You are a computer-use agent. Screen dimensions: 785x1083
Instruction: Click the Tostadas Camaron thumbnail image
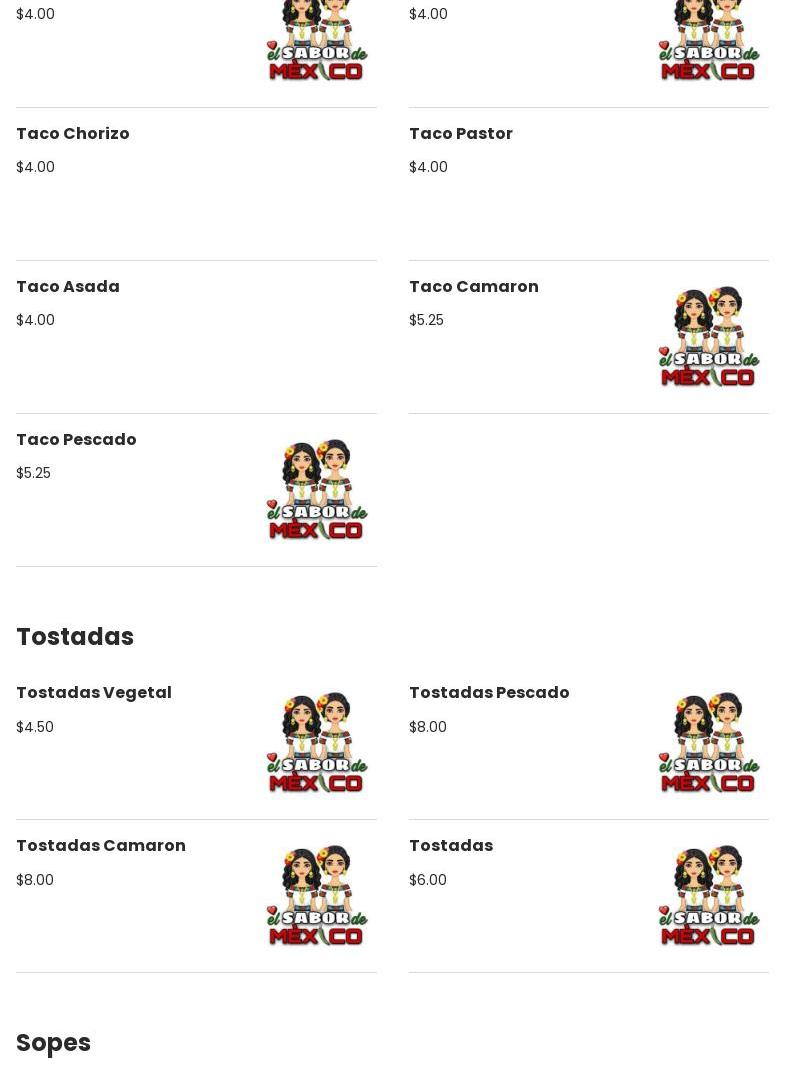(x=317, y=896)
